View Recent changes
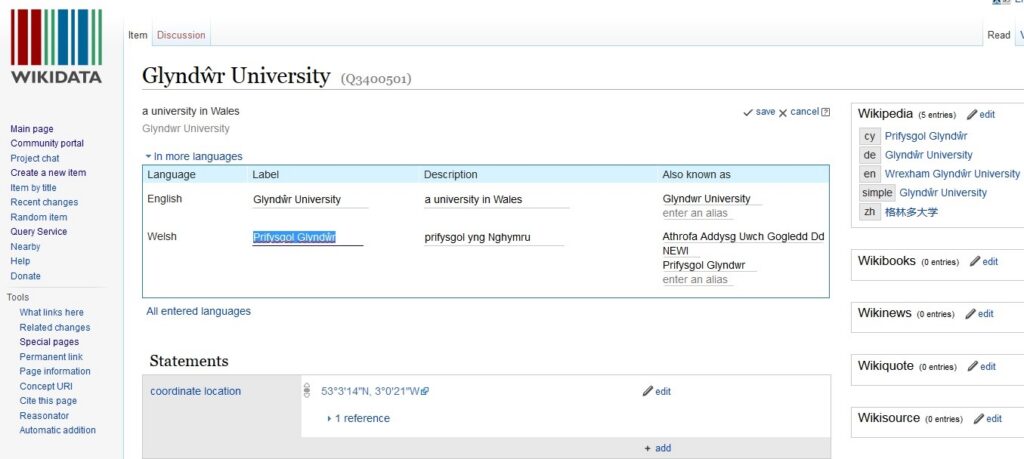The image size is (1024, 459). (x=44, y=202)
